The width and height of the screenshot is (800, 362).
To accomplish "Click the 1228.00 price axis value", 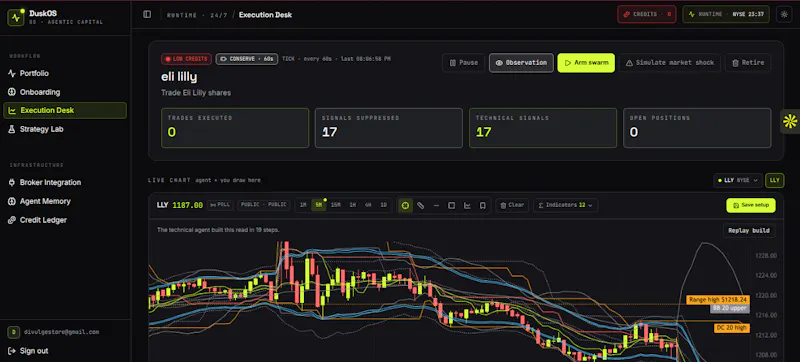I will pyautogui.click(x=766, y=256).
